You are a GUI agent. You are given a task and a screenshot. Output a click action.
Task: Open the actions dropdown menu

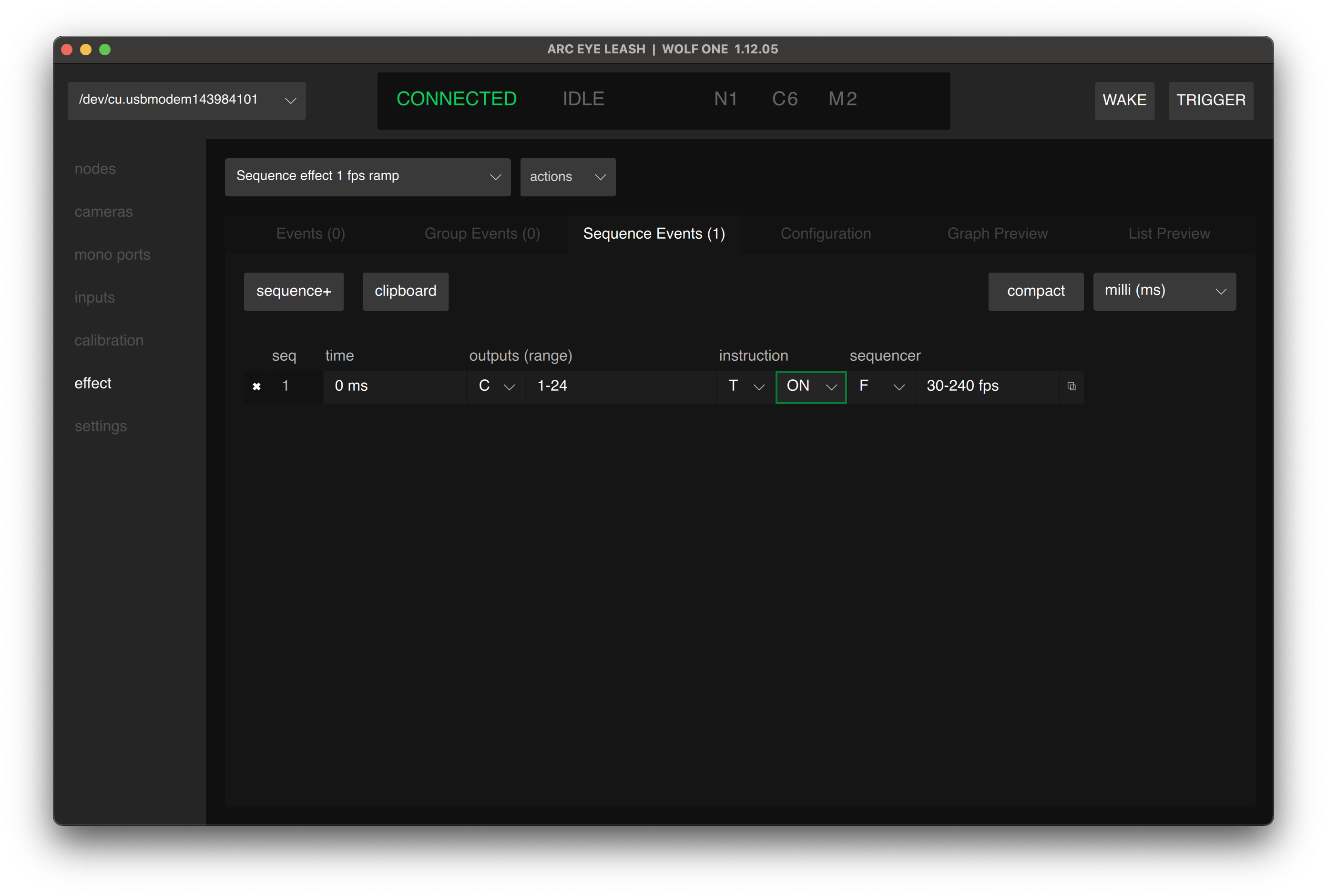point(567,177)
